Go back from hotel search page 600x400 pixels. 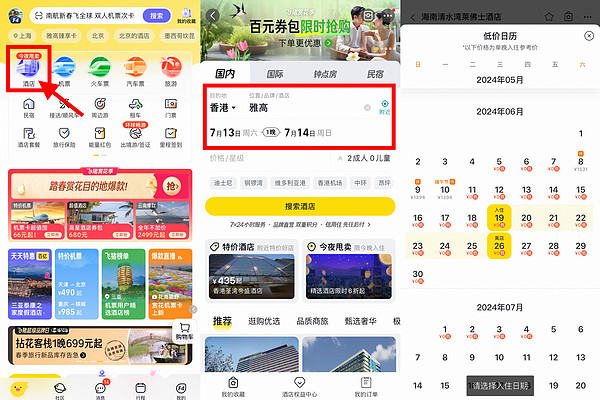tap(213, 16)
